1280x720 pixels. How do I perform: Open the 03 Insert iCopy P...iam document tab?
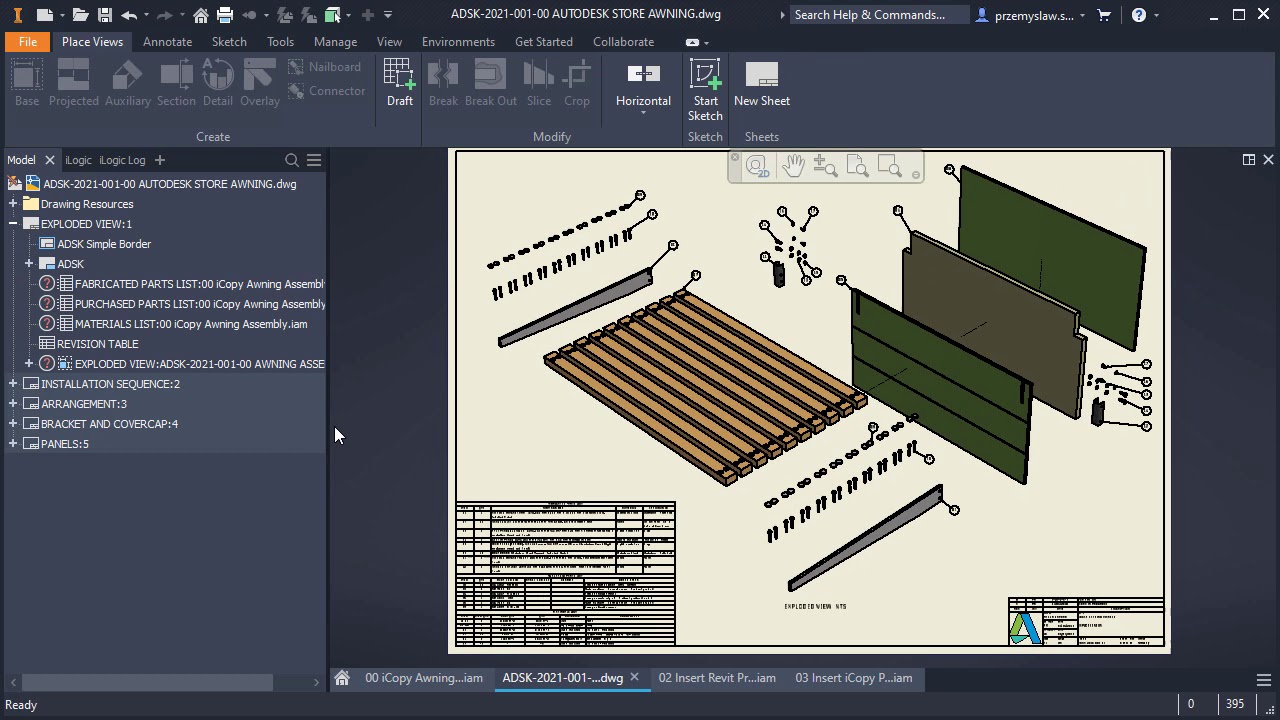854,678
